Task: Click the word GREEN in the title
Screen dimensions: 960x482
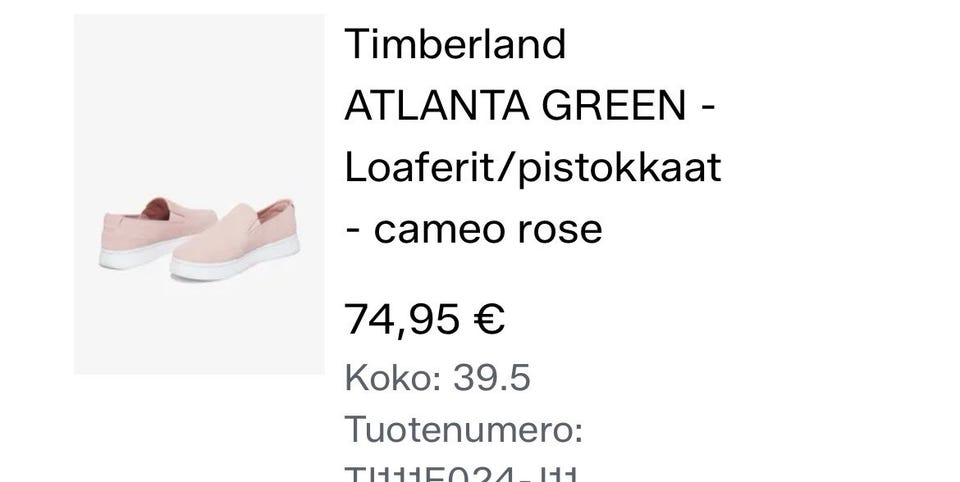Action: click(x=613, y=105)
